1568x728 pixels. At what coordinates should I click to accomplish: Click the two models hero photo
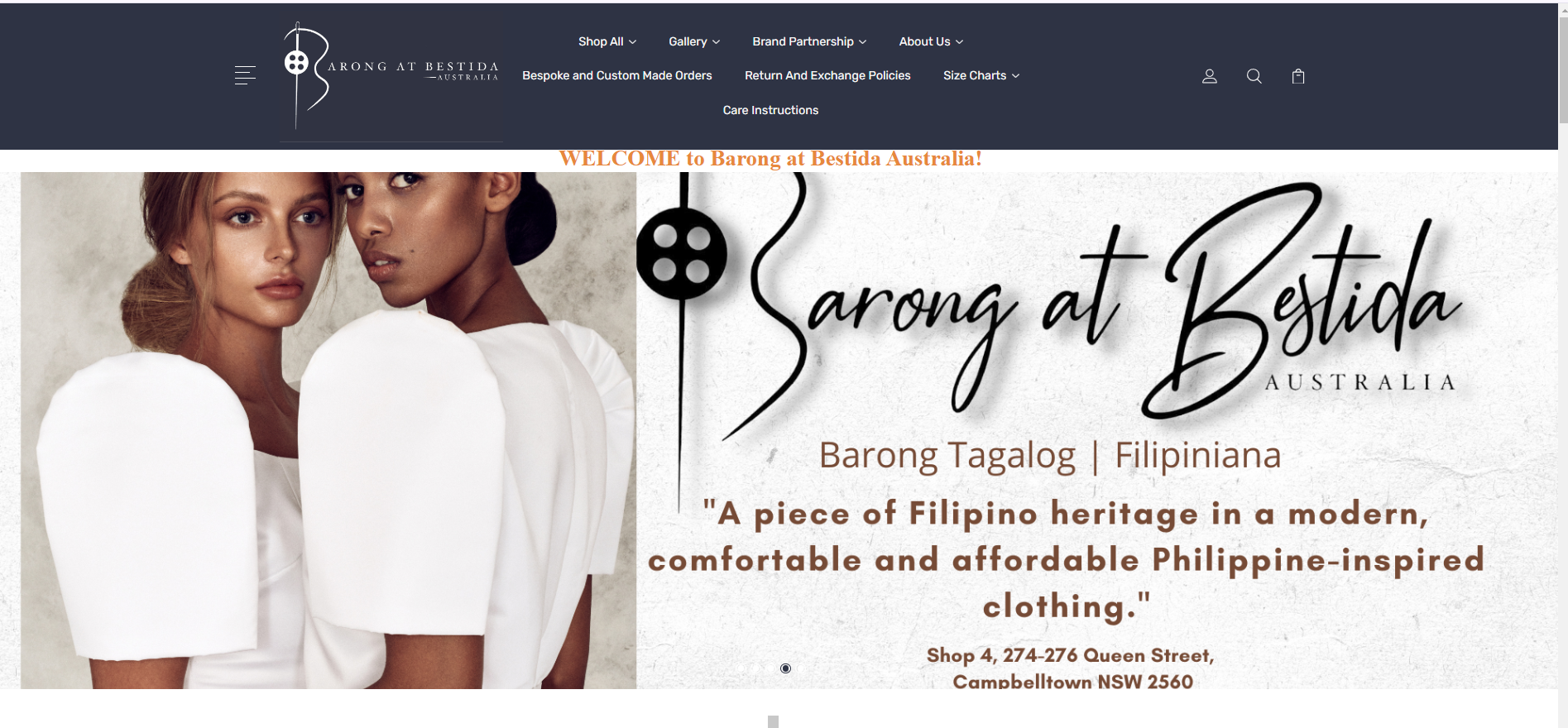(328, 430)
